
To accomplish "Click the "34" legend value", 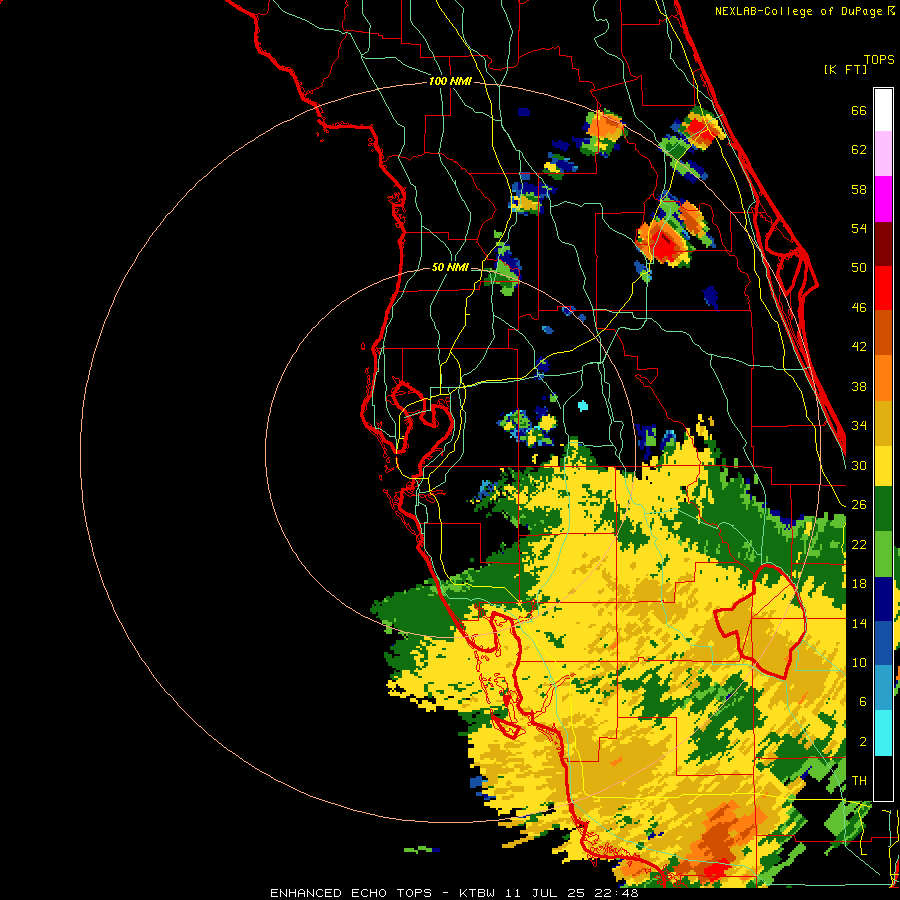I will [x=859, y=425].
